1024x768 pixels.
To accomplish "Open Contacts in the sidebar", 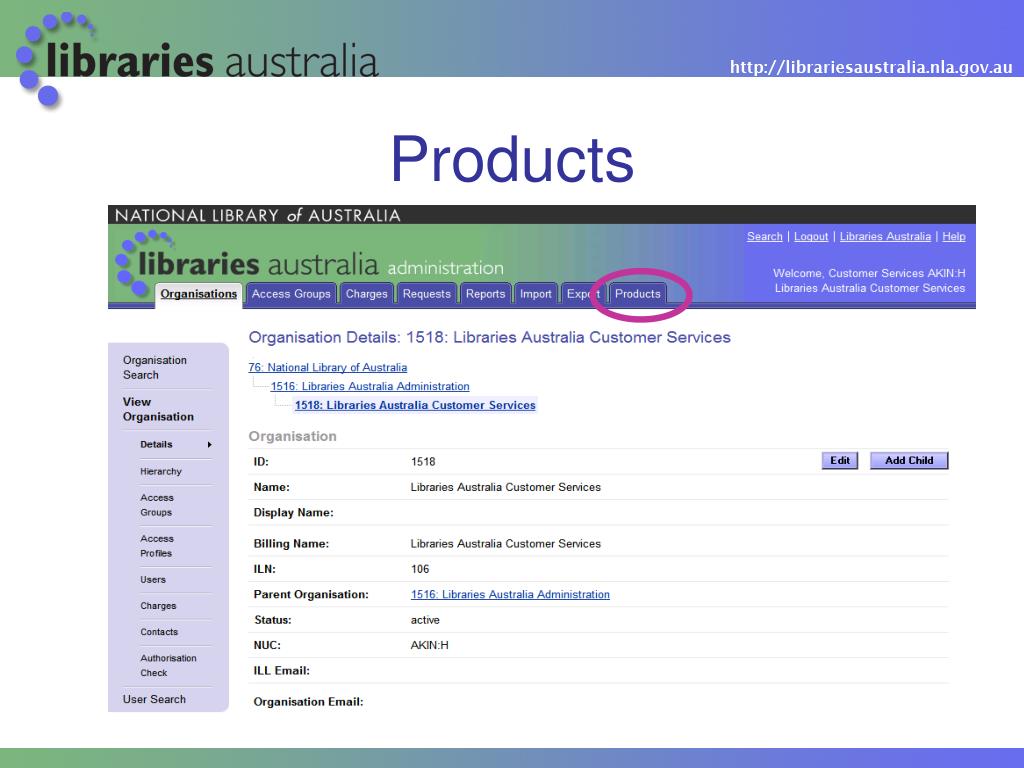I will click(x=159, y=632).
